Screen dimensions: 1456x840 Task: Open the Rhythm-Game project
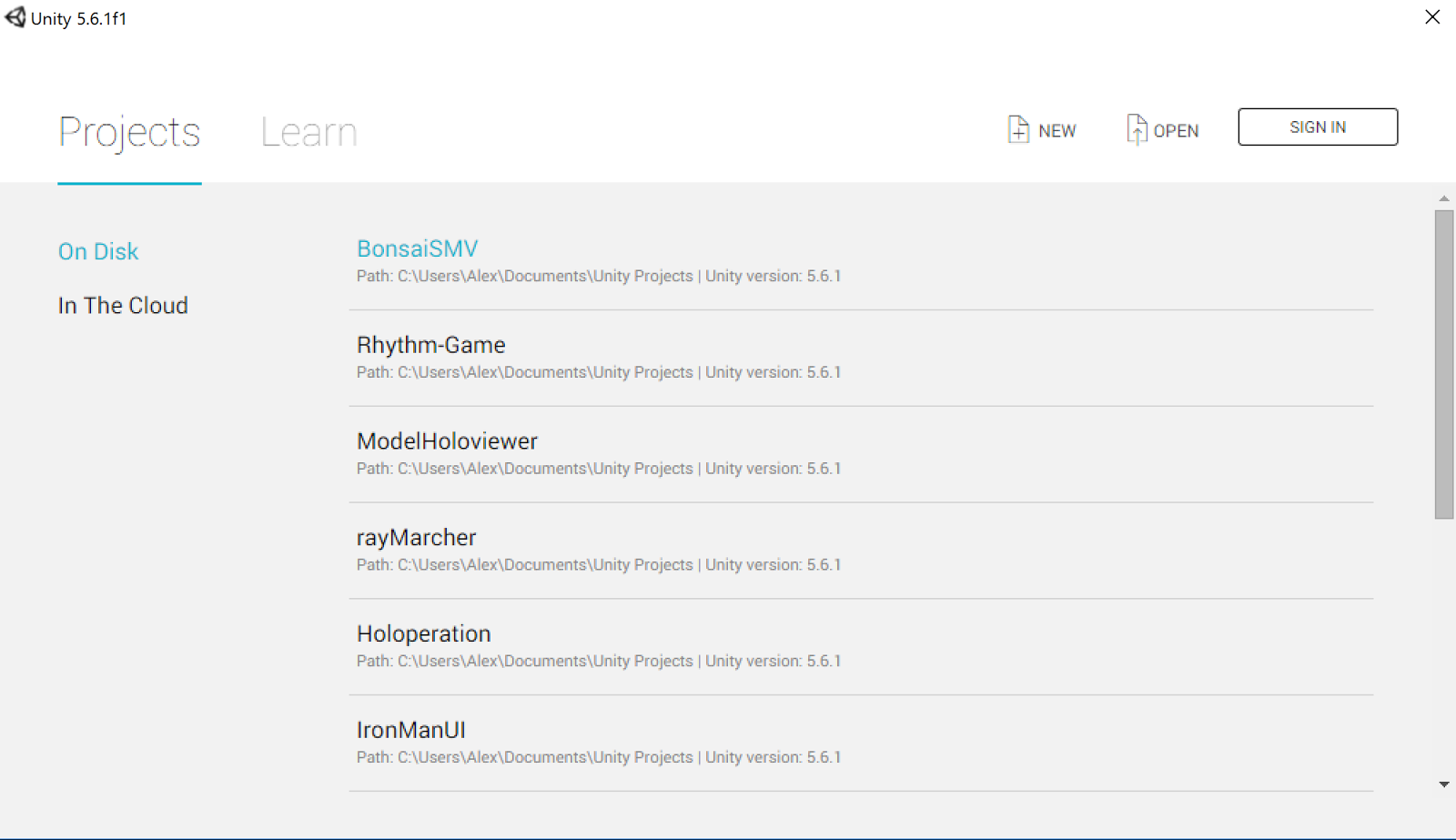pos(431,345)
